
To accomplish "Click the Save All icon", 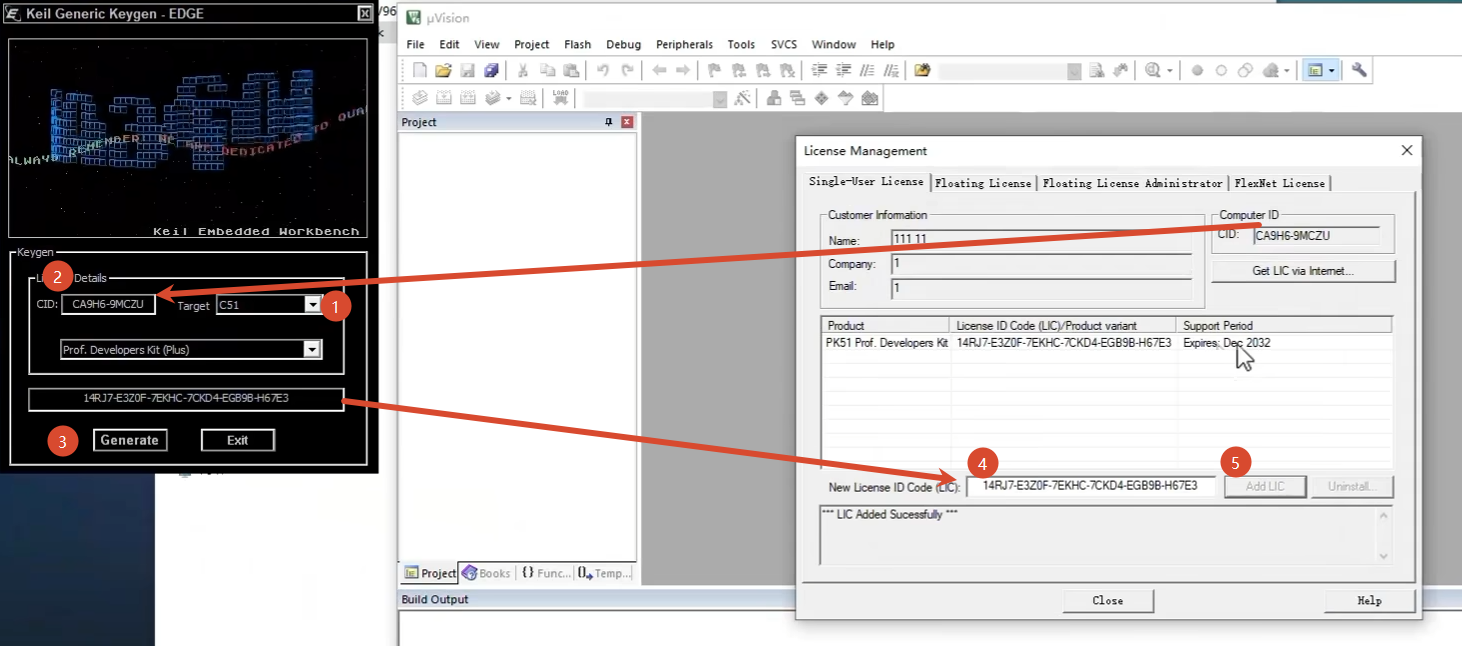I will tap(491, 70).
